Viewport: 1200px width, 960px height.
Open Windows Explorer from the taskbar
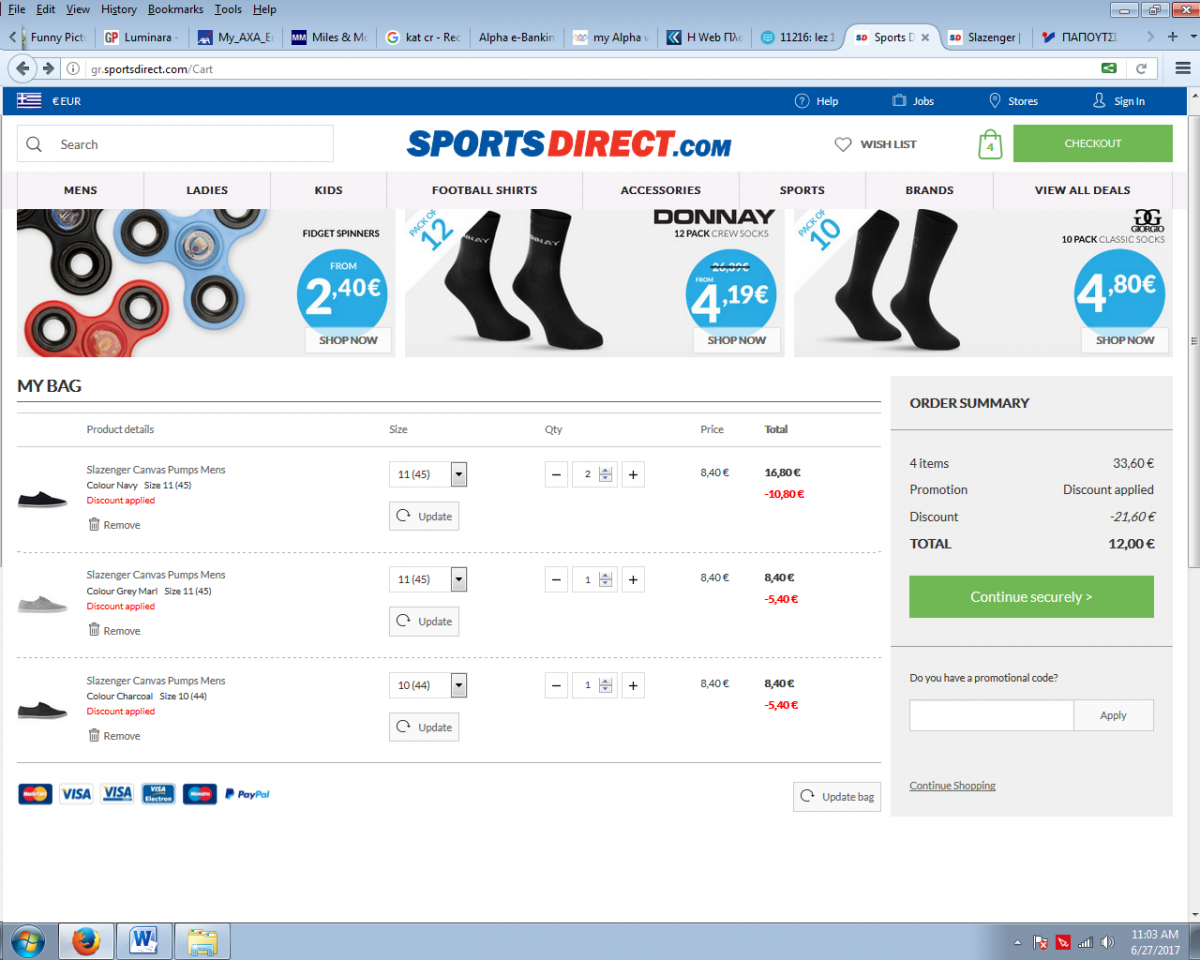click(x=202, y=941)
